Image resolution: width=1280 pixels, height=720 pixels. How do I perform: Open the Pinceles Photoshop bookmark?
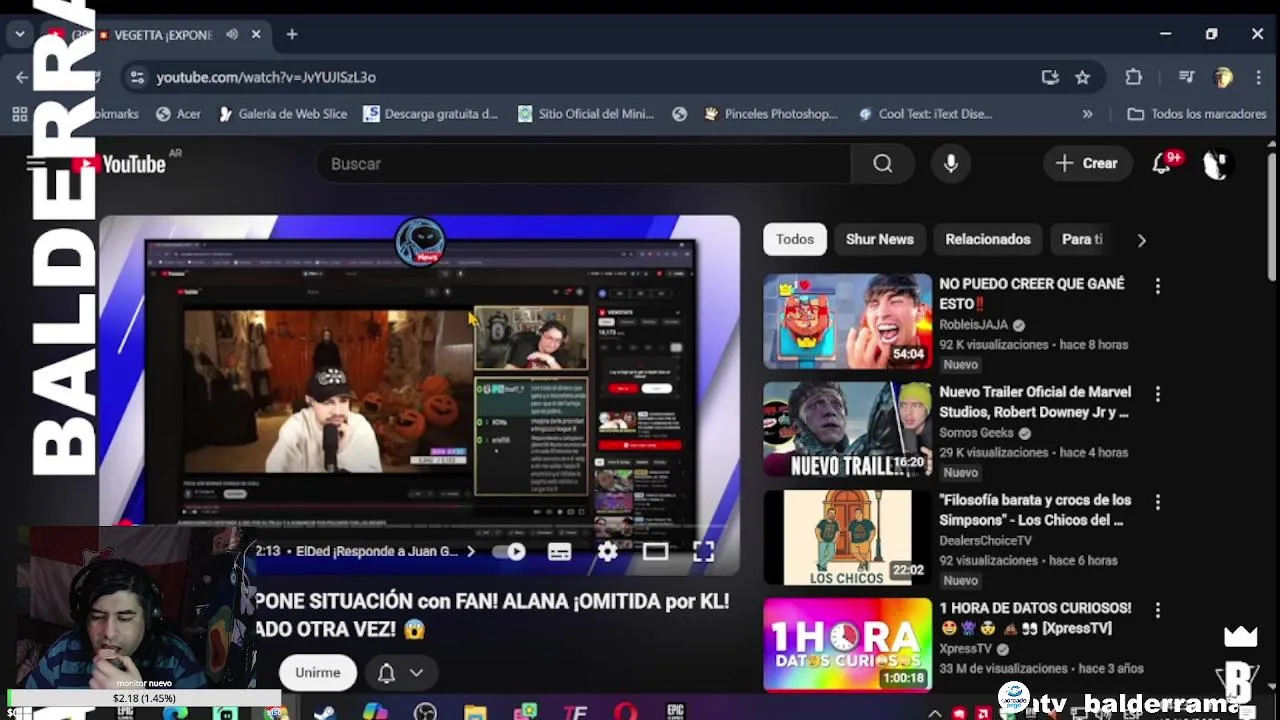point(771,114)
